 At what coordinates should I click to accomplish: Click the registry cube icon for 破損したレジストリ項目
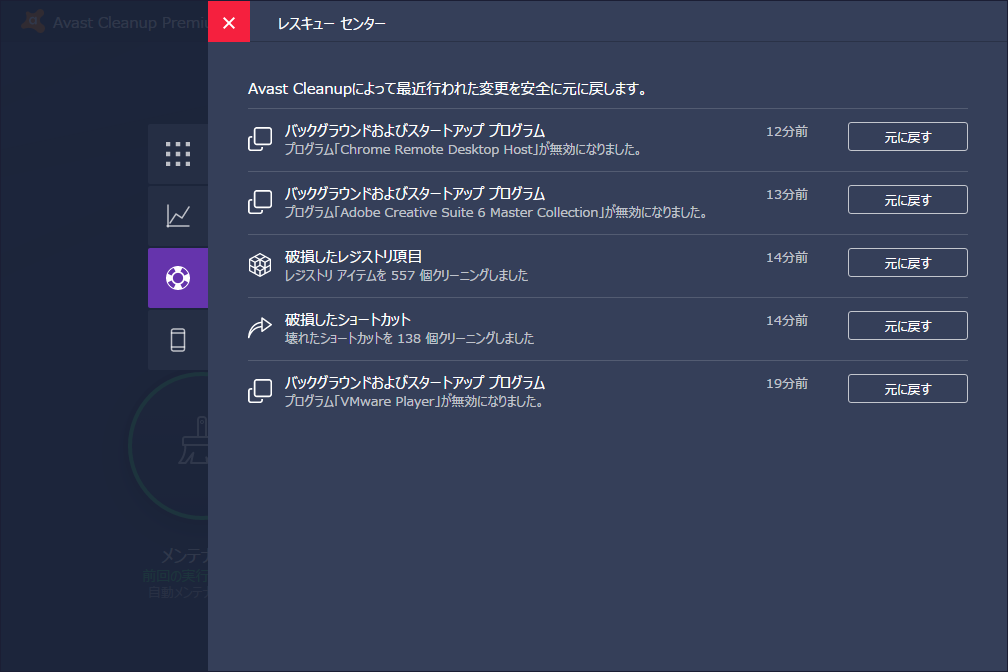point(260,265)
